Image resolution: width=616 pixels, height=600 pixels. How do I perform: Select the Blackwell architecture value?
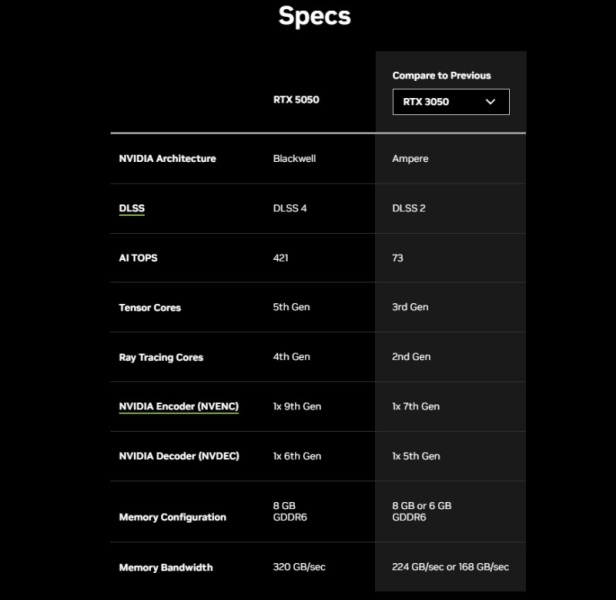coord(294,158)
